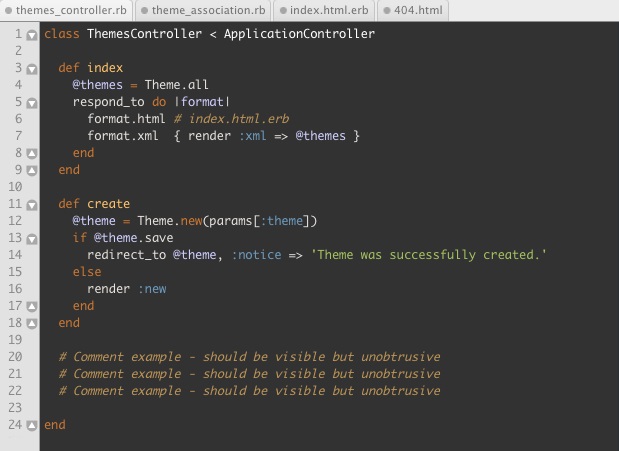
Task: Open the index.html.erb tab
Action: (x=324, y=10)
